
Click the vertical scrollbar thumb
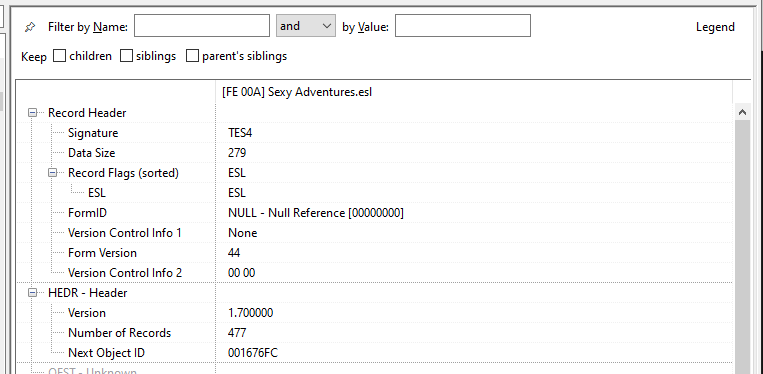(x=743, y=247)
